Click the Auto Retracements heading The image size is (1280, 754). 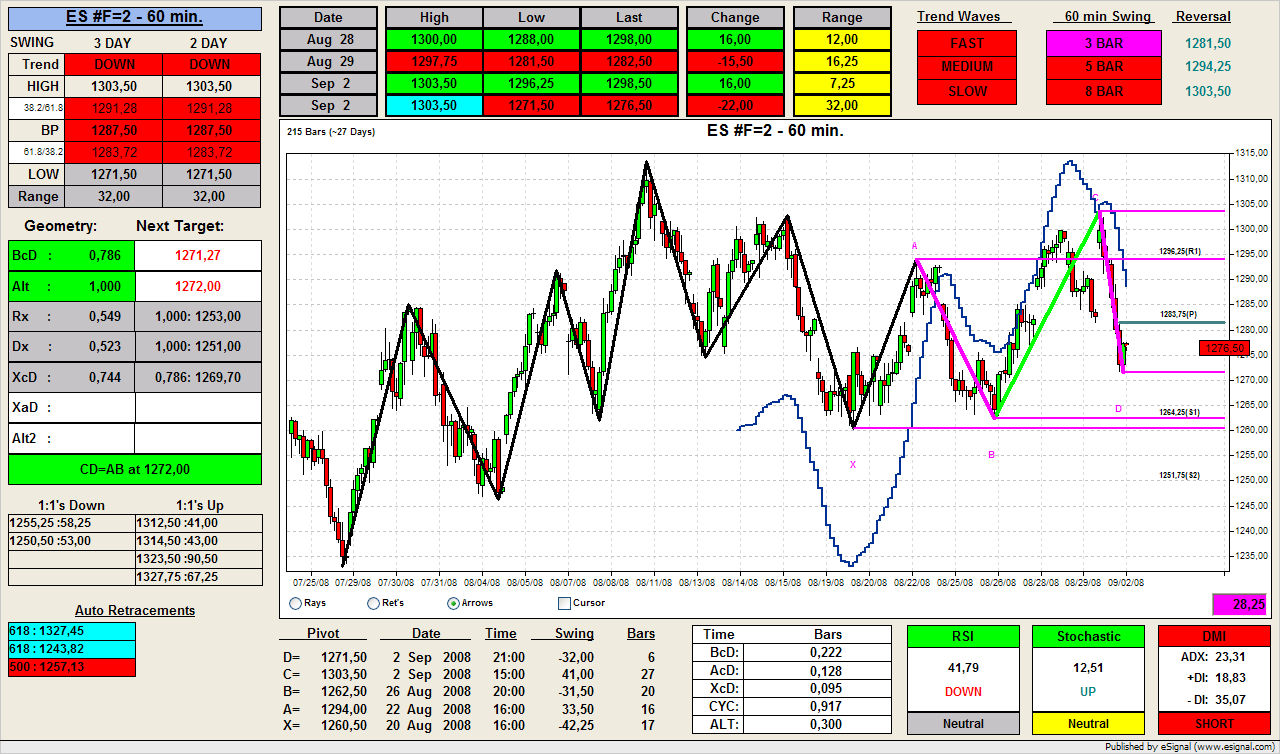tap(135, 610)
